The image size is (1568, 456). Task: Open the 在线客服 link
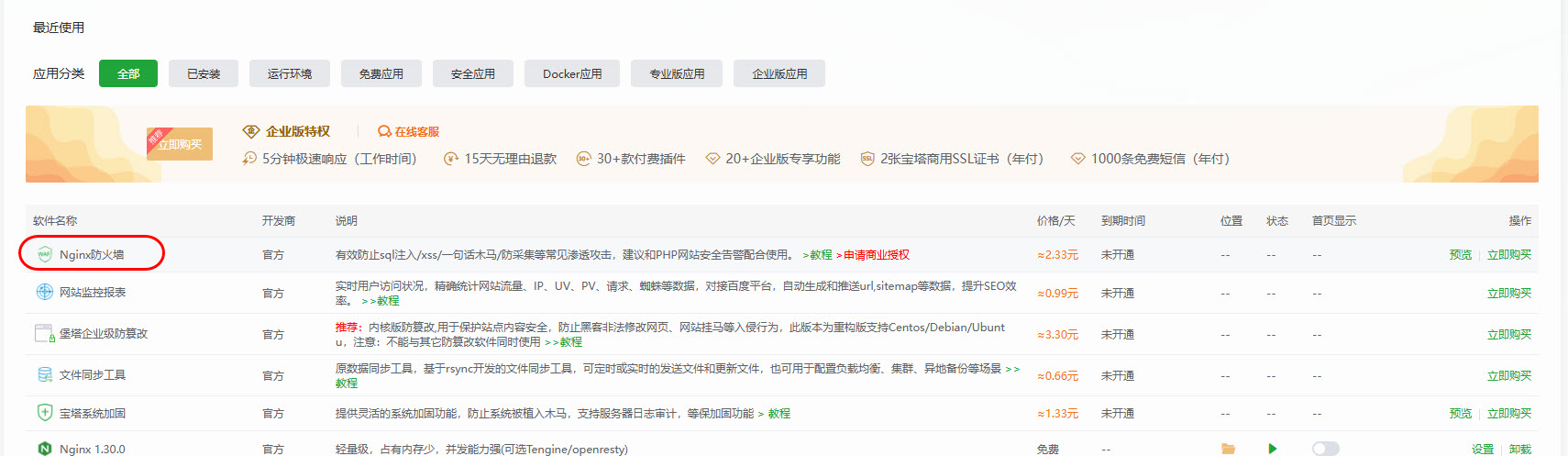click(x=417, y=131)
